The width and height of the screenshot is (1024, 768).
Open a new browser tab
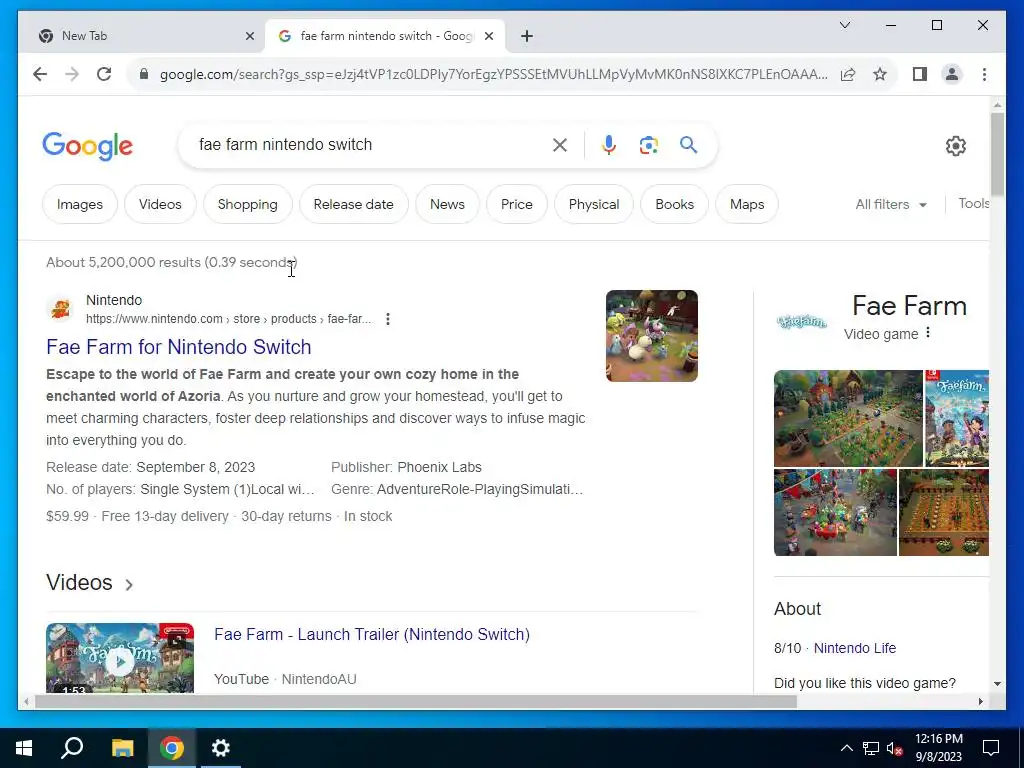[527, 36]
